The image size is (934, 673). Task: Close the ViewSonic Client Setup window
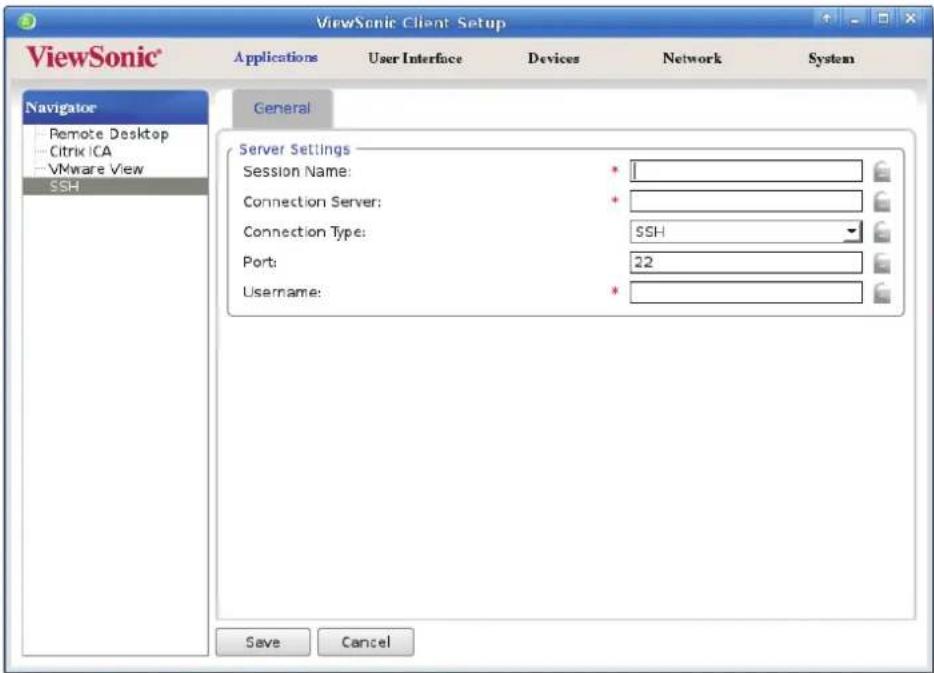coord(911,18)
